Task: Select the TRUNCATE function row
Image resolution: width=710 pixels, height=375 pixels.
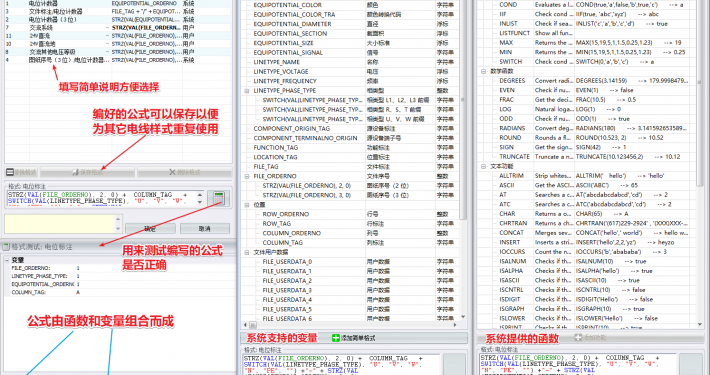Action: (x=587, y=157)
